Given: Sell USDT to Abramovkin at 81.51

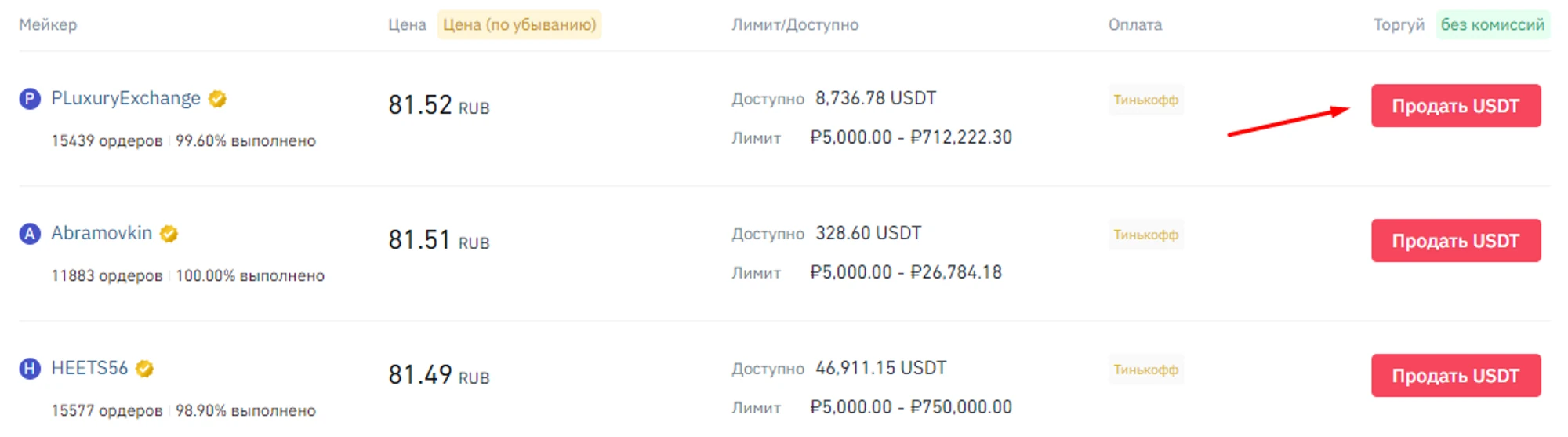Looking at the screenshot, I should [x=1455, y=241].
